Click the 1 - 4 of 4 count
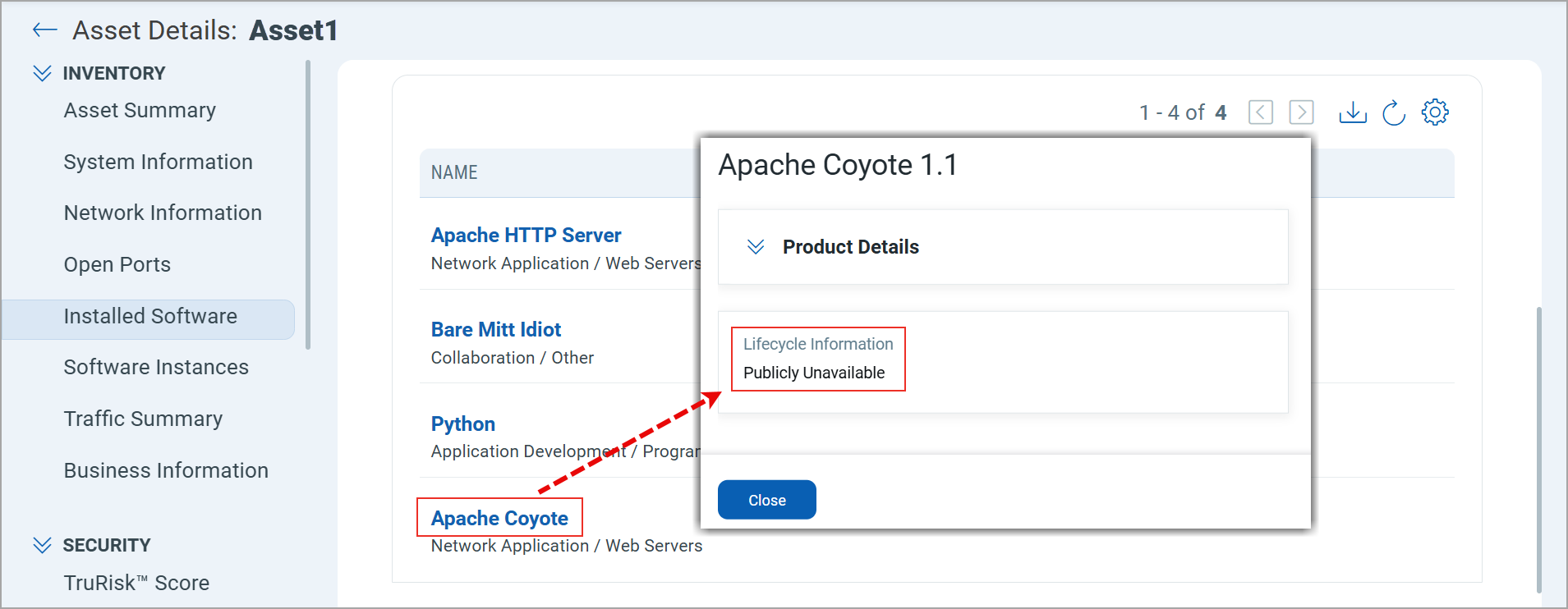This screenshot has height=609, width=1568. [1183, 112]
